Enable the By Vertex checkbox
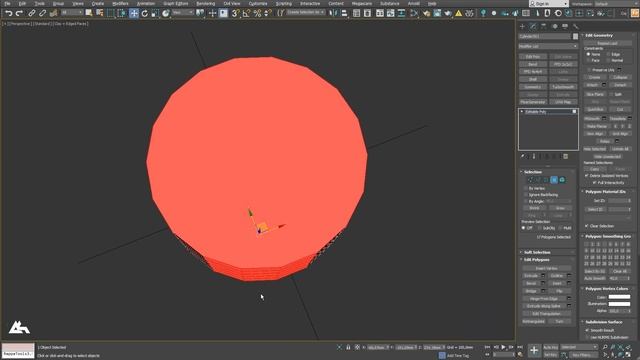Image resolution: width=640 pixels, height=360 pixels. (x=525, y=188)
